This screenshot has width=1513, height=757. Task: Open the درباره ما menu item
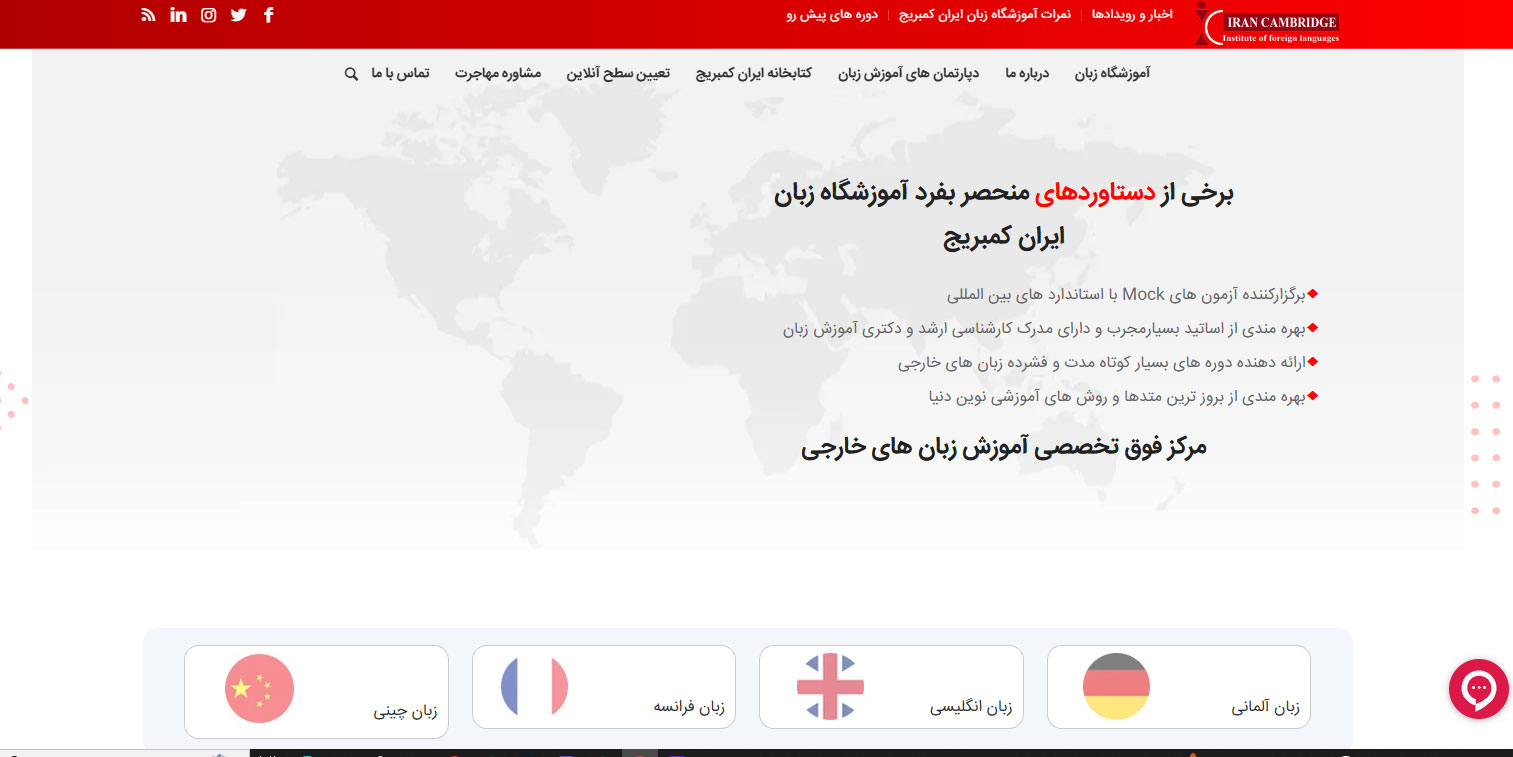[x=1027, y=73]
